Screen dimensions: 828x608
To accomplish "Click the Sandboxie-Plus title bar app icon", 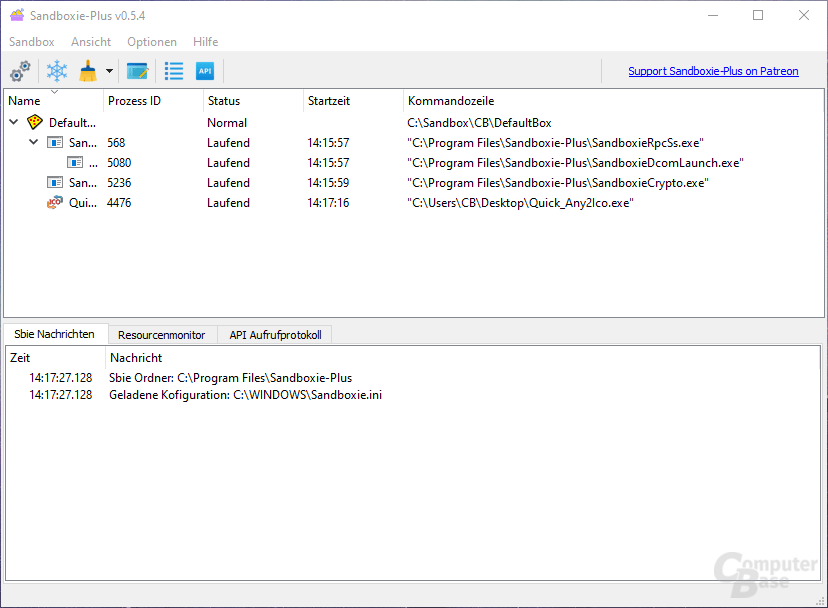I will coord(17,15).
